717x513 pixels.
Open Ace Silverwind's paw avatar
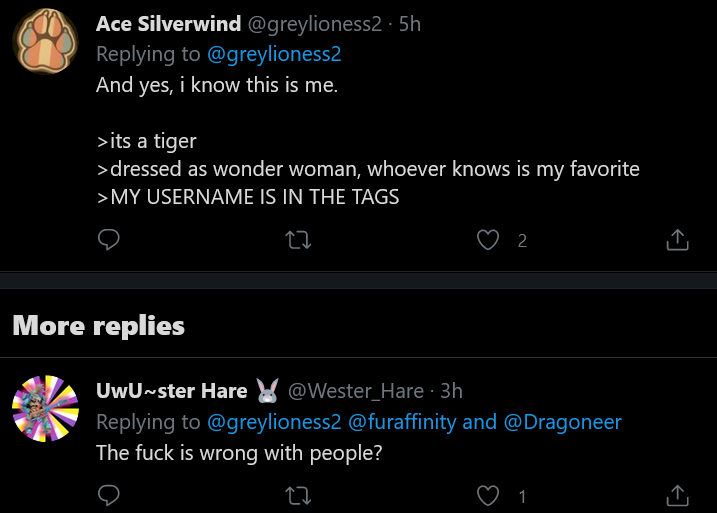coord(45,41)
